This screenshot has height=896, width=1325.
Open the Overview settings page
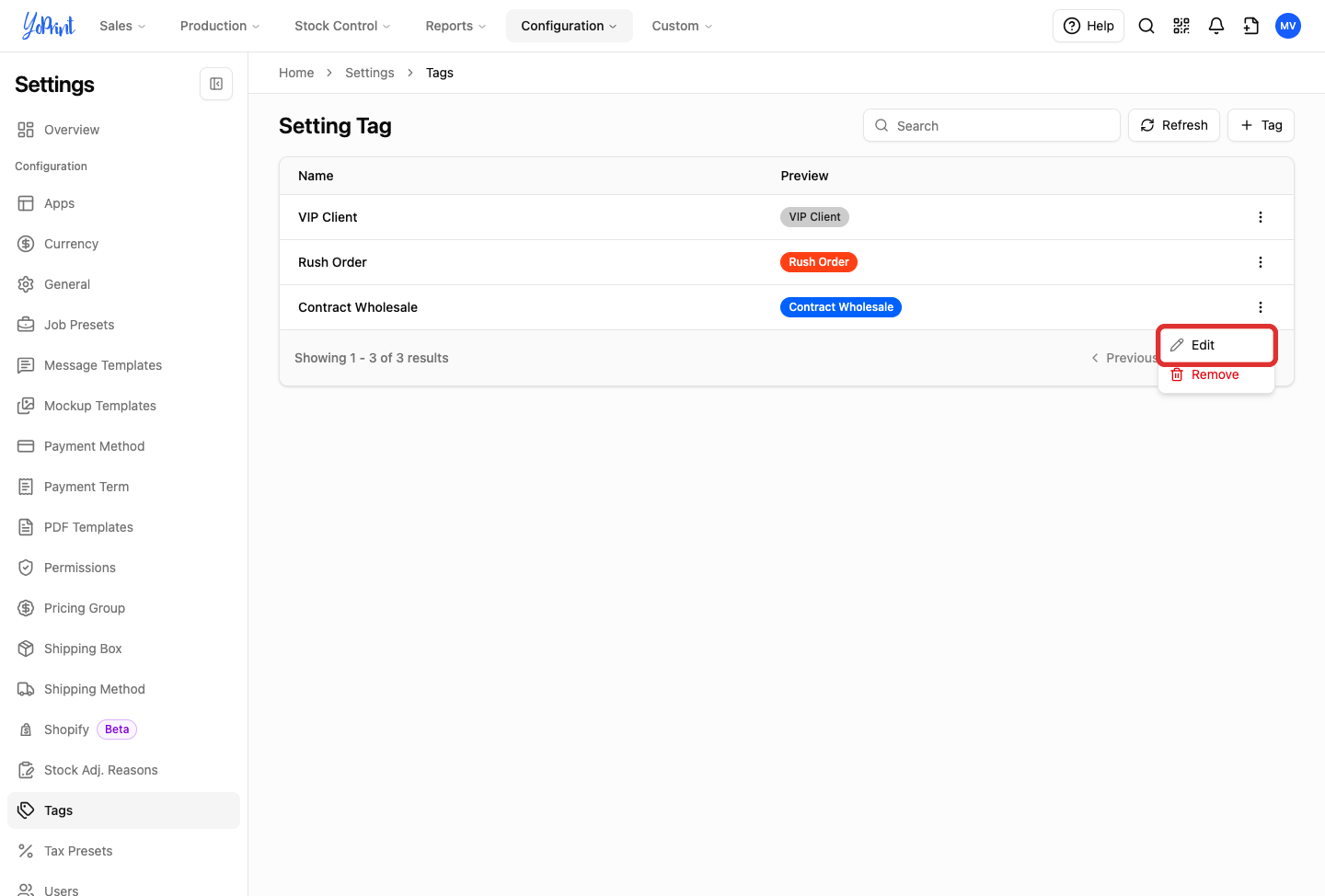123,130
